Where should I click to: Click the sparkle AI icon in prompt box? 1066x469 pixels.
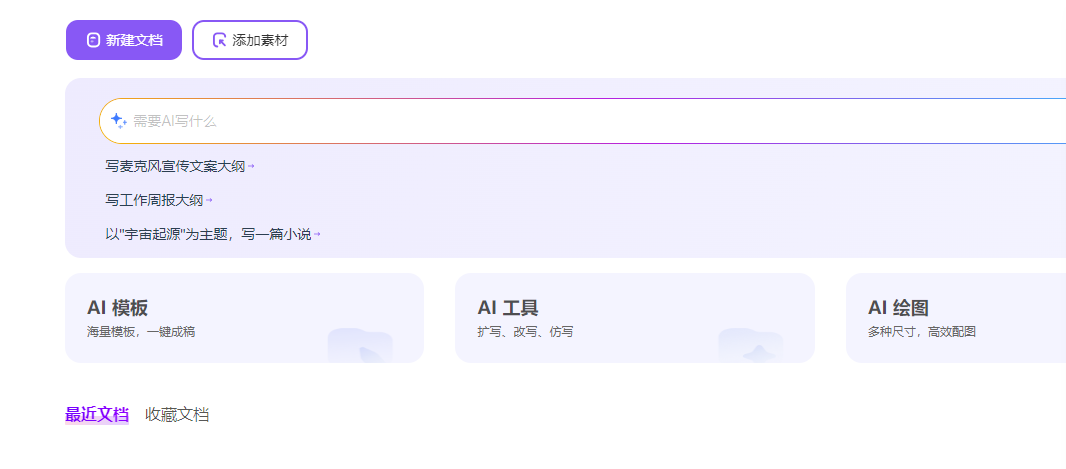tap(118, 121)
